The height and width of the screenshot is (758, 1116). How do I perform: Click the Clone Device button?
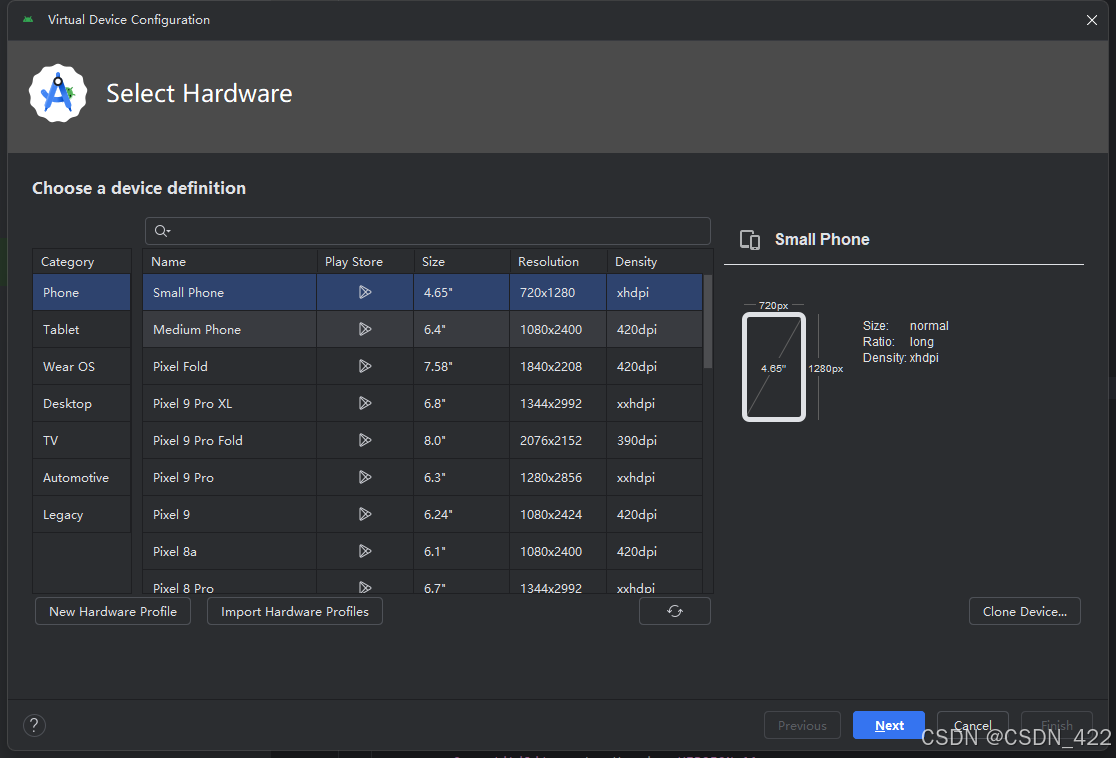coord(1024,612)
